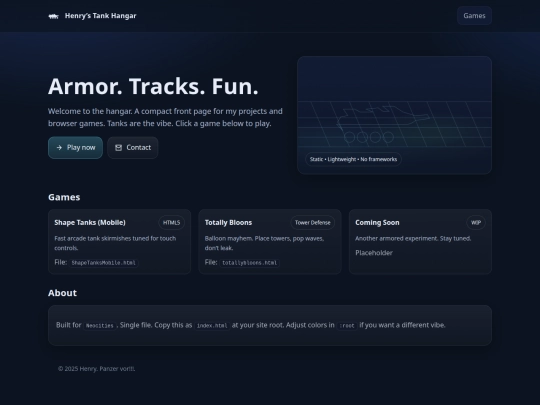Select the Coming Soon card title
This screenshot has height=405, width=540.
point(377,222)
